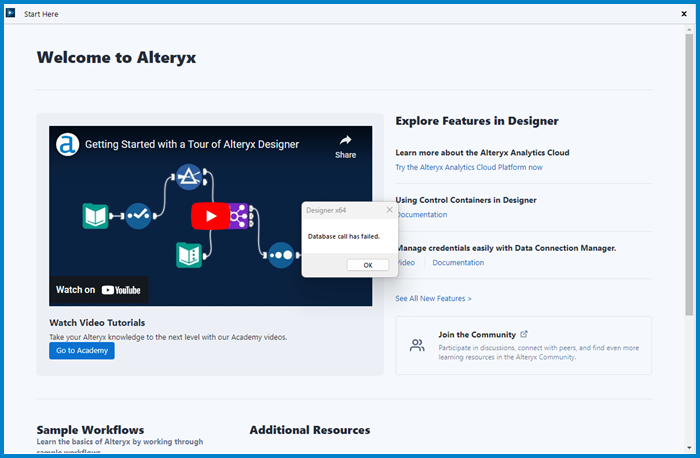Viewport: 700px width, 458px height.
Task: Click the Text Input book icon in video
Action: [188, 254]
